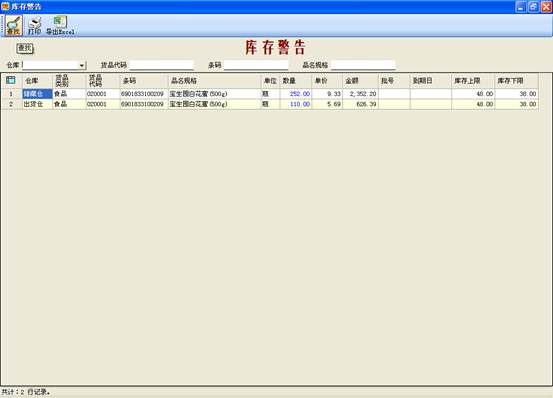Restore down the window with the title bar button
This screenshot has height=398, width=553.
click(533, 6)
